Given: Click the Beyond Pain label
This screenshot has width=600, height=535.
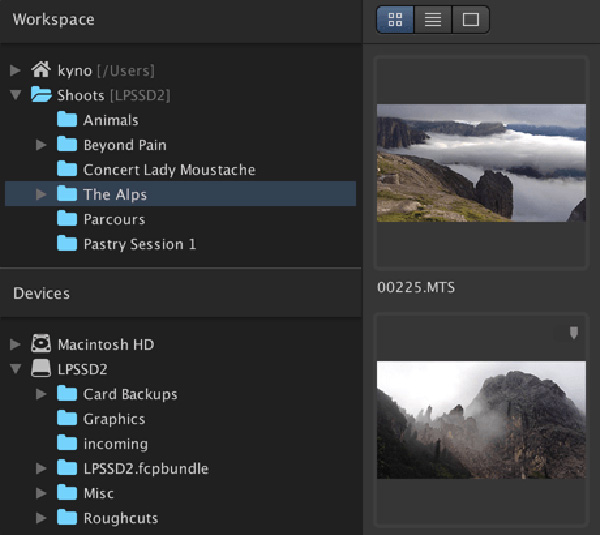Looking at the screenshot, I should coord(125,145).
